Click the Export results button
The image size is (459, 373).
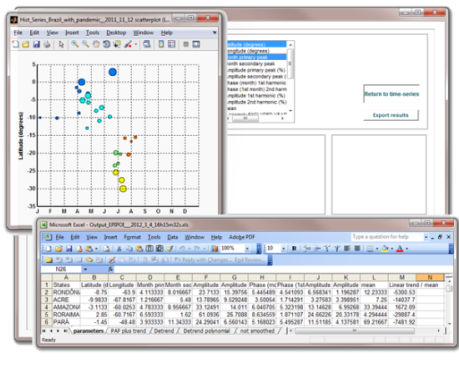tap(391, 115)
